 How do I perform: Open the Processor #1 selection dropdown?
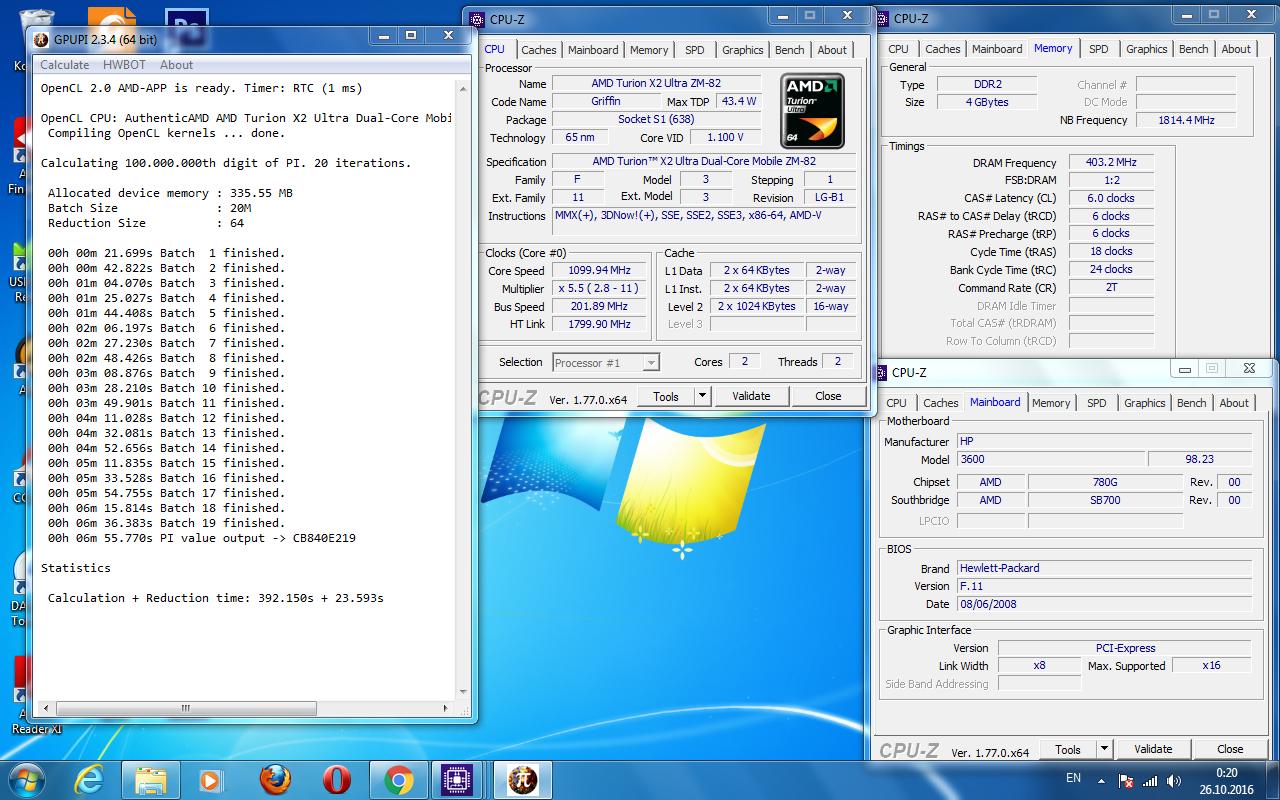coord(605,362)
